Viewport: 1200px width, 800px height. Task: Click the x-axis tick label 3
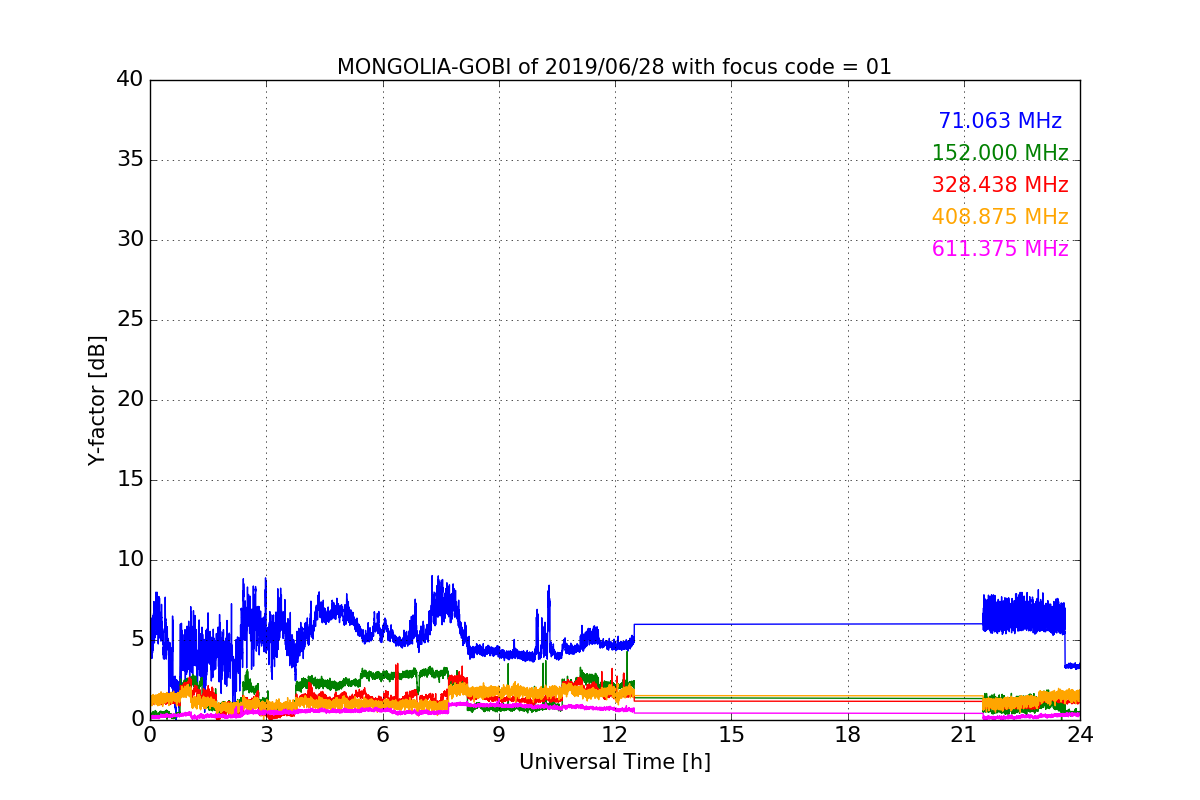pos(266,734)
